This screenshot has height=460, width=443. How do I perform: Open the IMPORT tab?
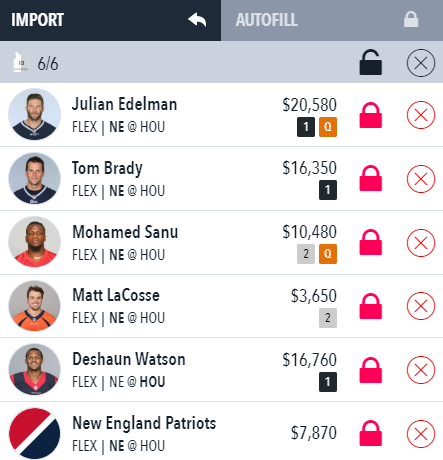click(110, 20)
